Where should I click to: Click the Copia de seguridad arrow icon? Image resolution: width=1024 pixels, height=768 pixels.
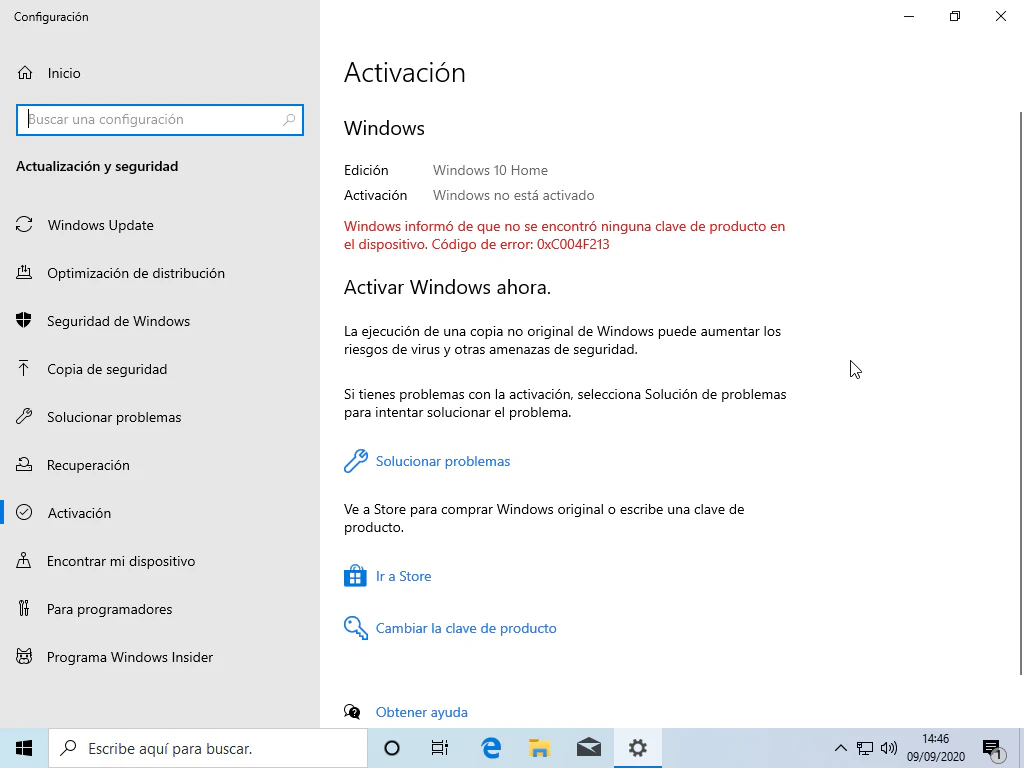24,369
